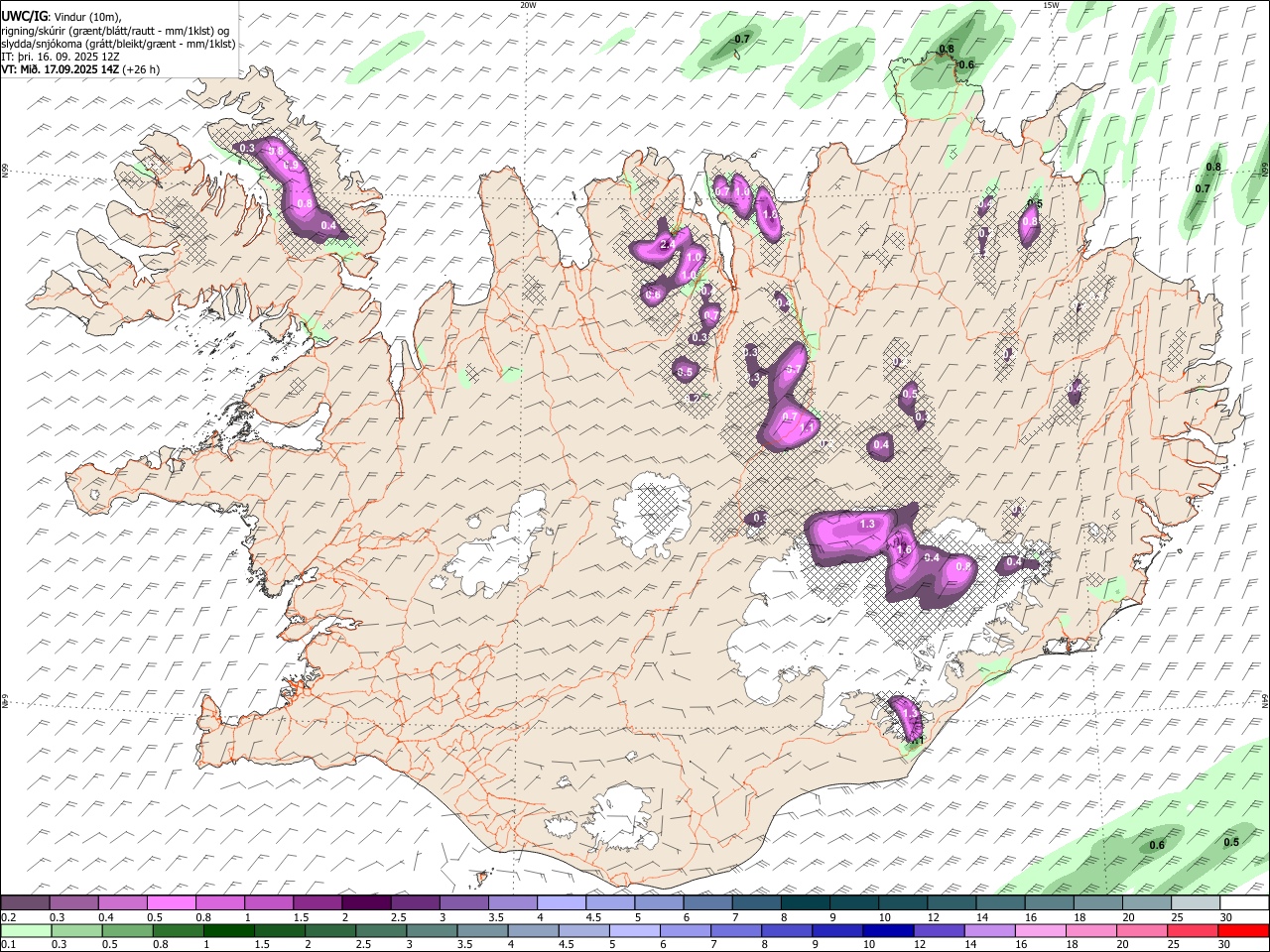Select the bright pink swatch between 0.5 and 0.8
Screen dimensions: 1270x952
coord(171,903)
